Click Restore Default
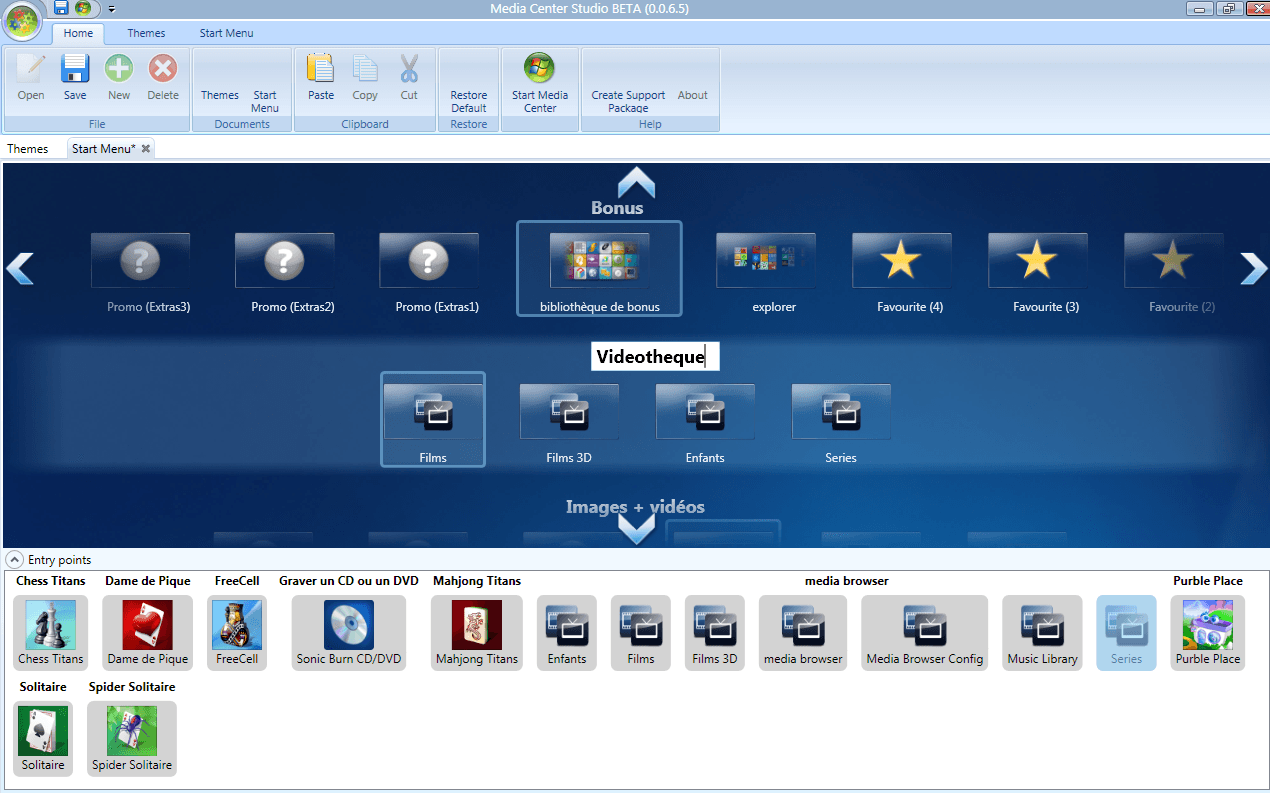This screenshot has width=1270, height=793. tap(469, 101)
